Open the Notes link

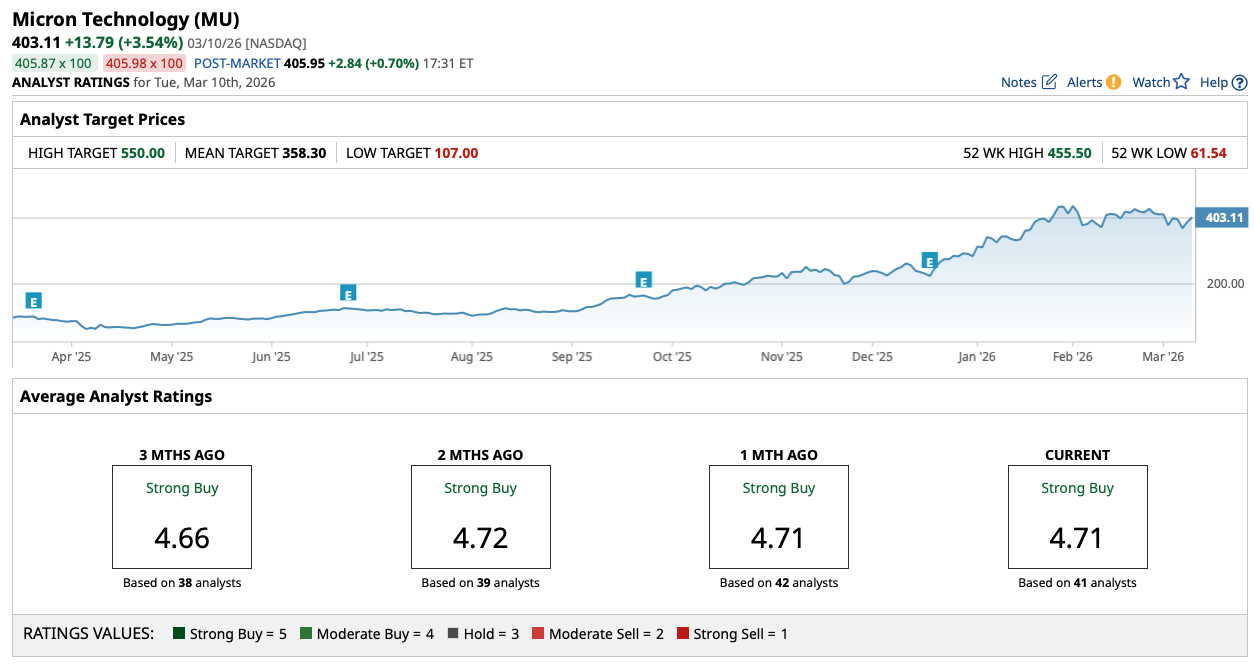point(1018,83)
